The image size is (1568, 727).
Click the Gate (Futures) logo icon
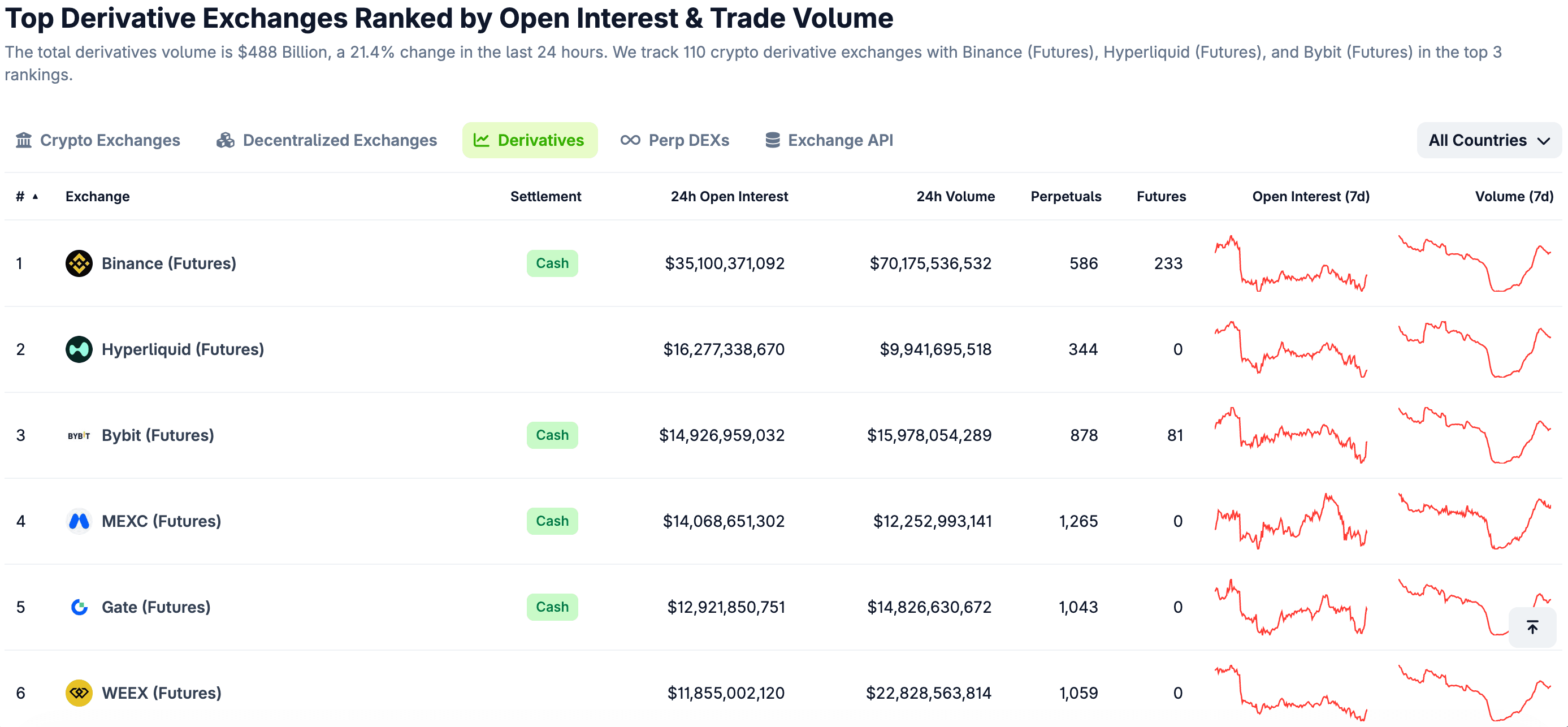tap(79, 607)
